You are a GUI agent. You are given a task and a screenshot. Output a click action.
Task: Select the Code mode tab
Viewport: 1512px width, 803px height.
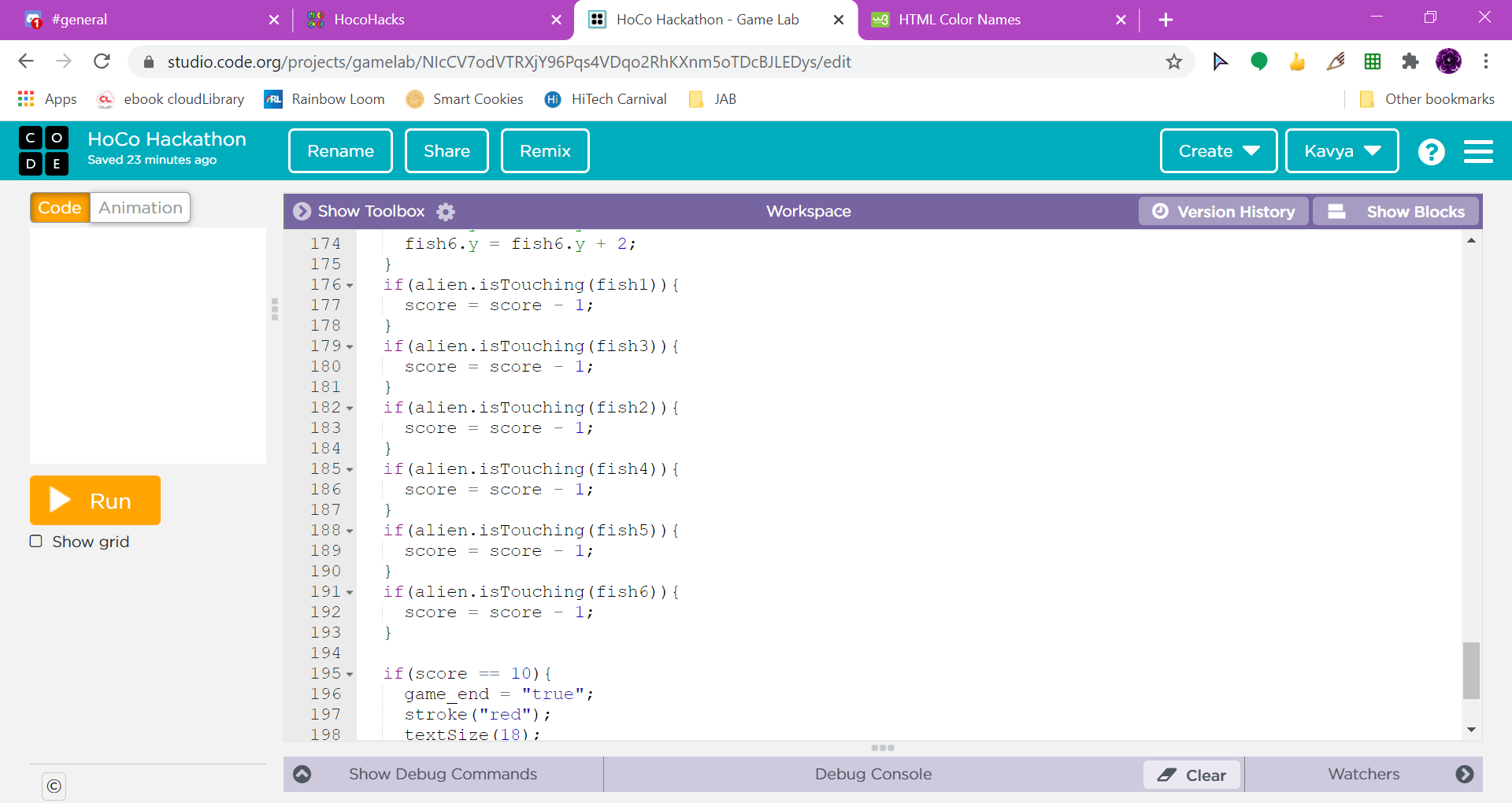[60, 208]
